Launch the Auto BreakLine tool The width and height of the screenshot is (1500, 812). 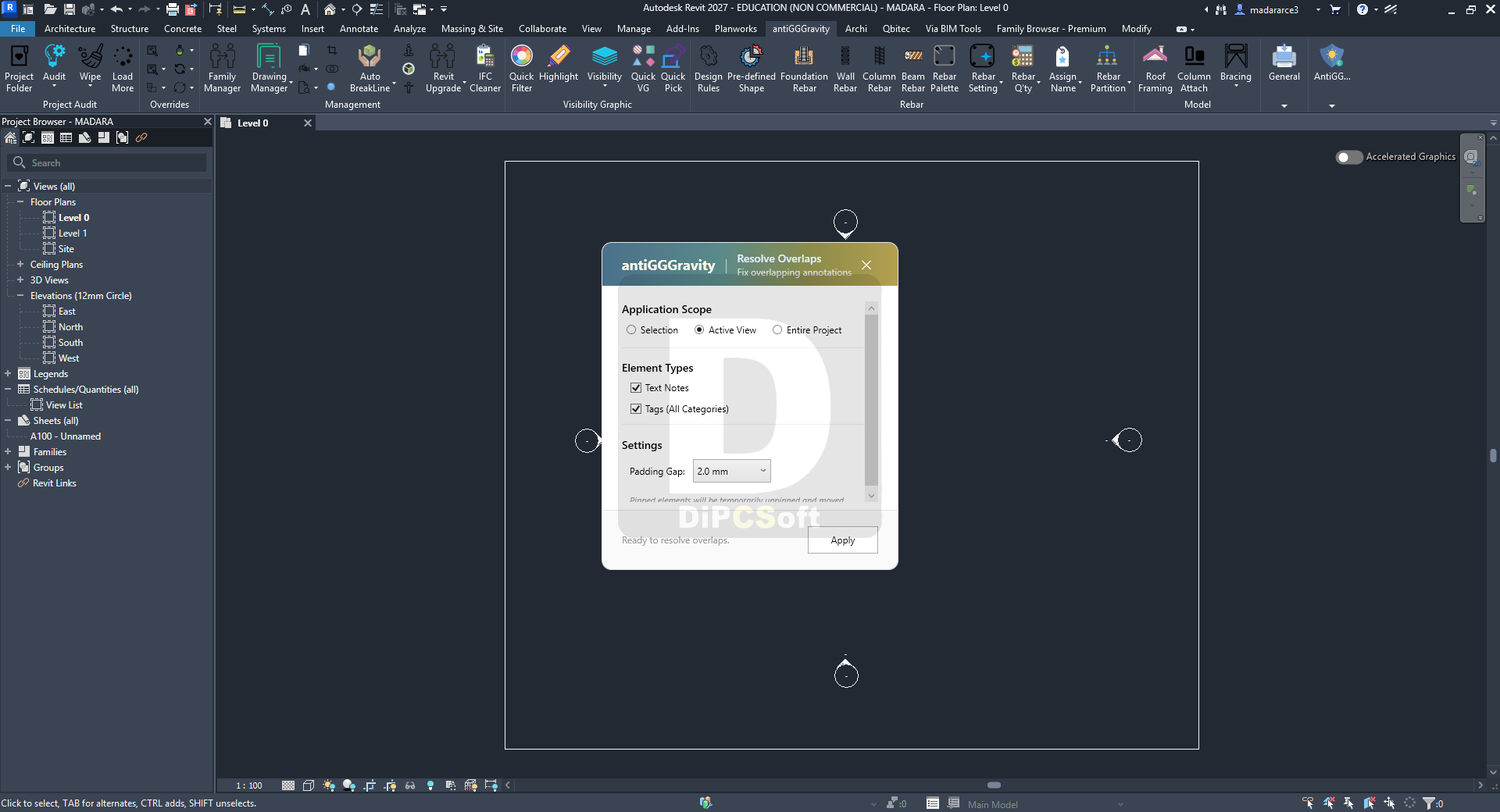tap(370, 69)
